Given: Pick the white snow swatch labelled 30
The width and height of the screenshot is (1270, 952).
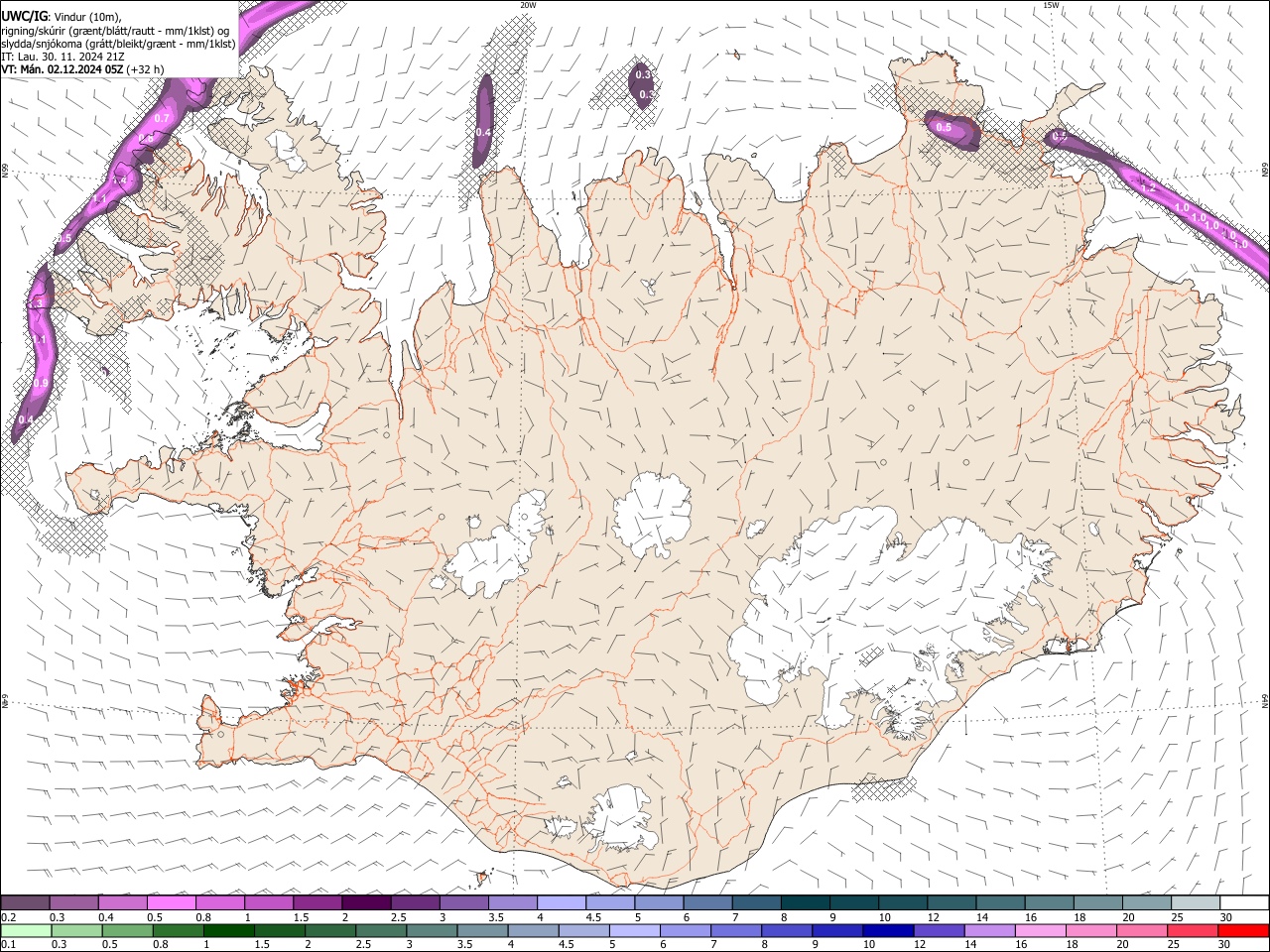Looking at the screenshot, I should 1245,902.
